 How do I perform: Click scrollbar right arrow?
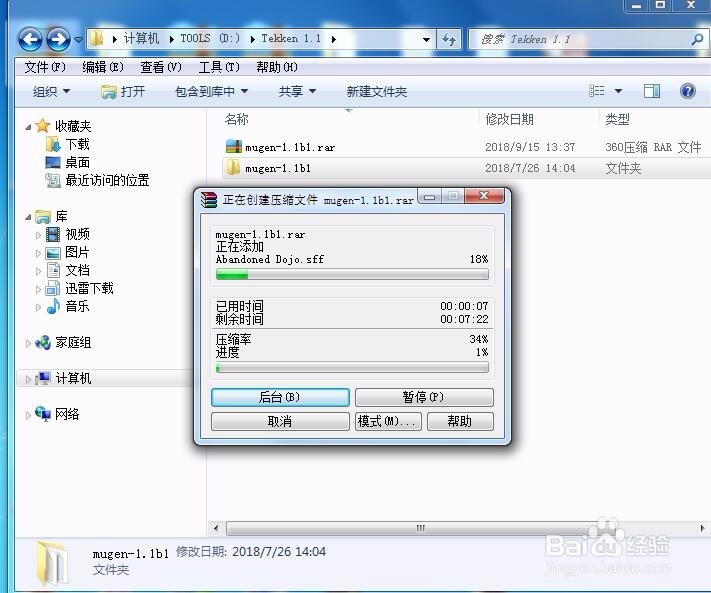[x=702, y=528]
